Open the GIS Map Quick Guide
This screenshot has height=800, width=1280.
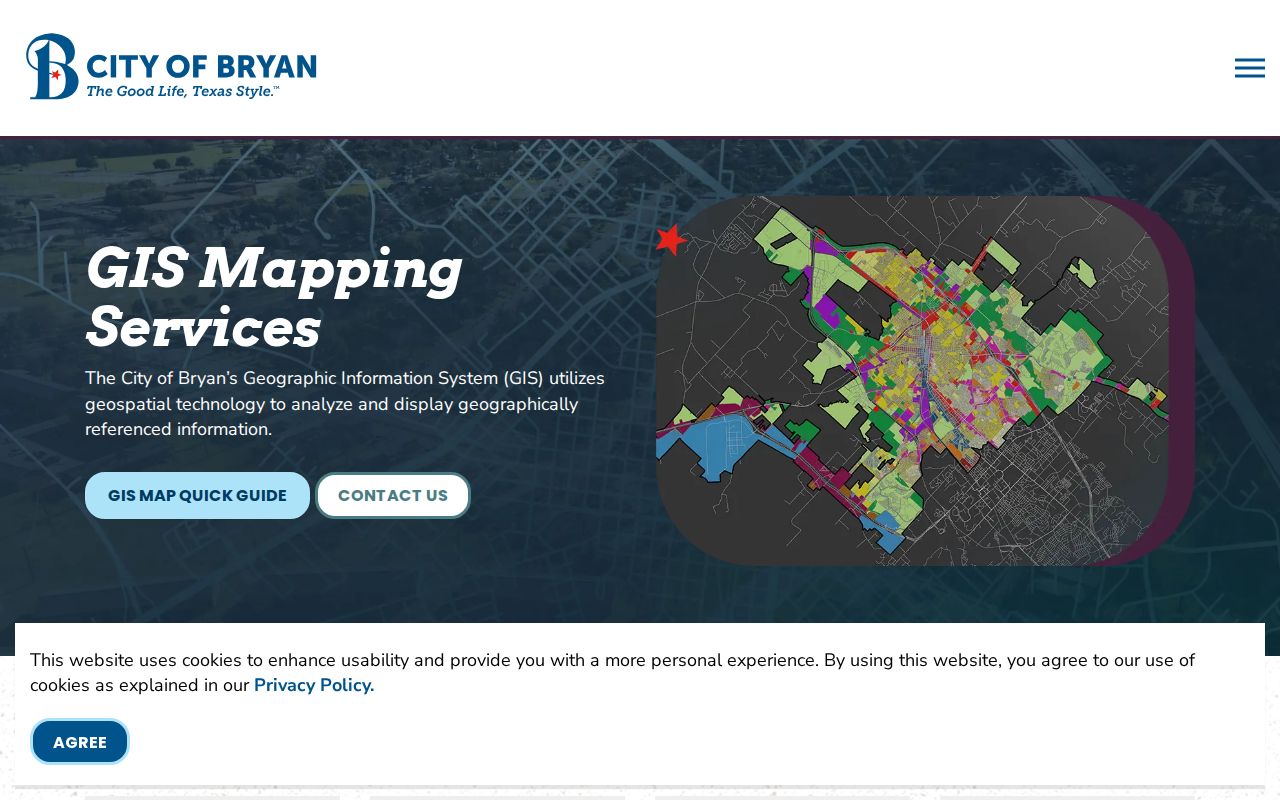(x=197, y=496)
